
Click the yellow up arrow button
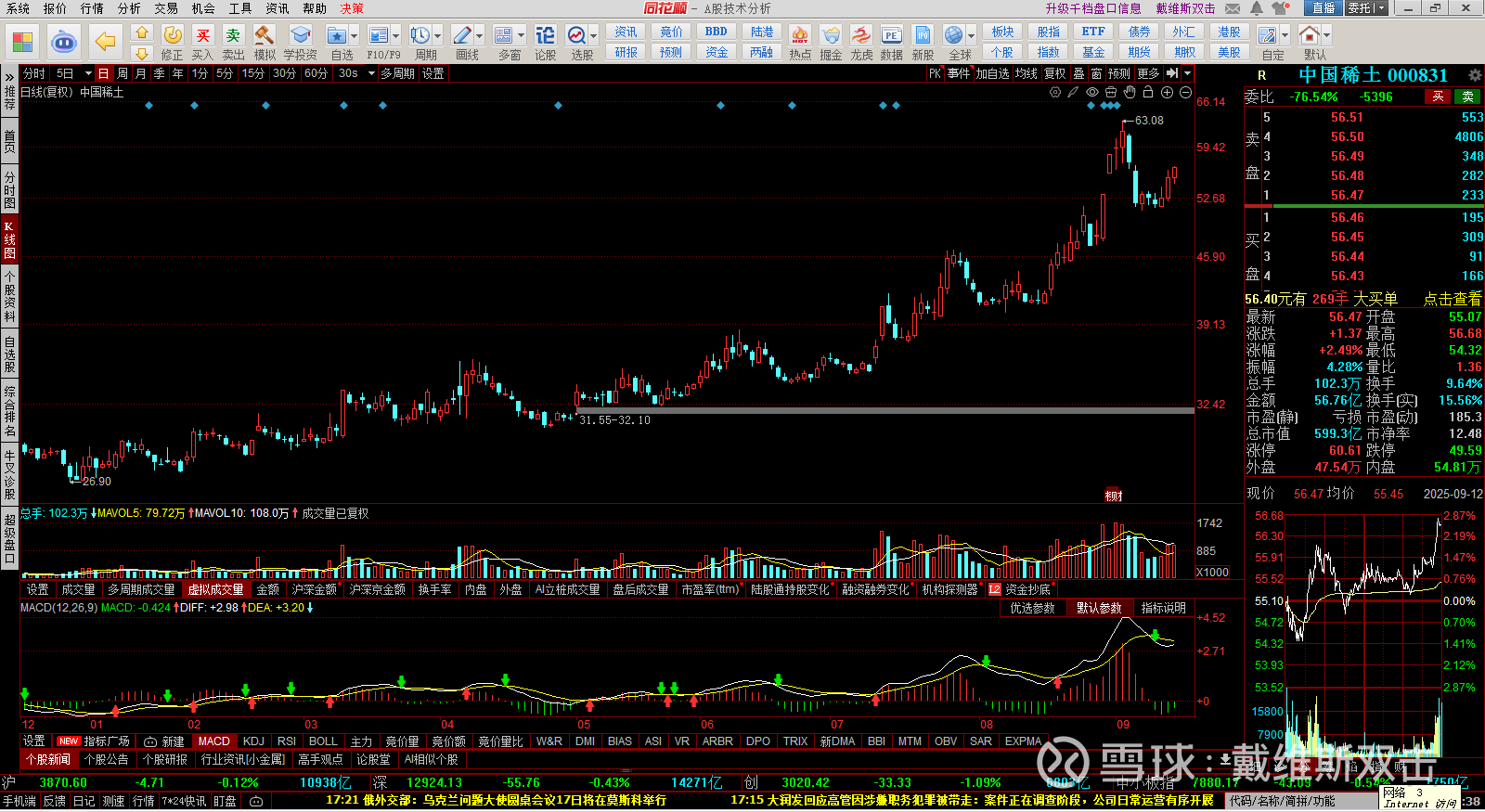click(x=142, y=33)
